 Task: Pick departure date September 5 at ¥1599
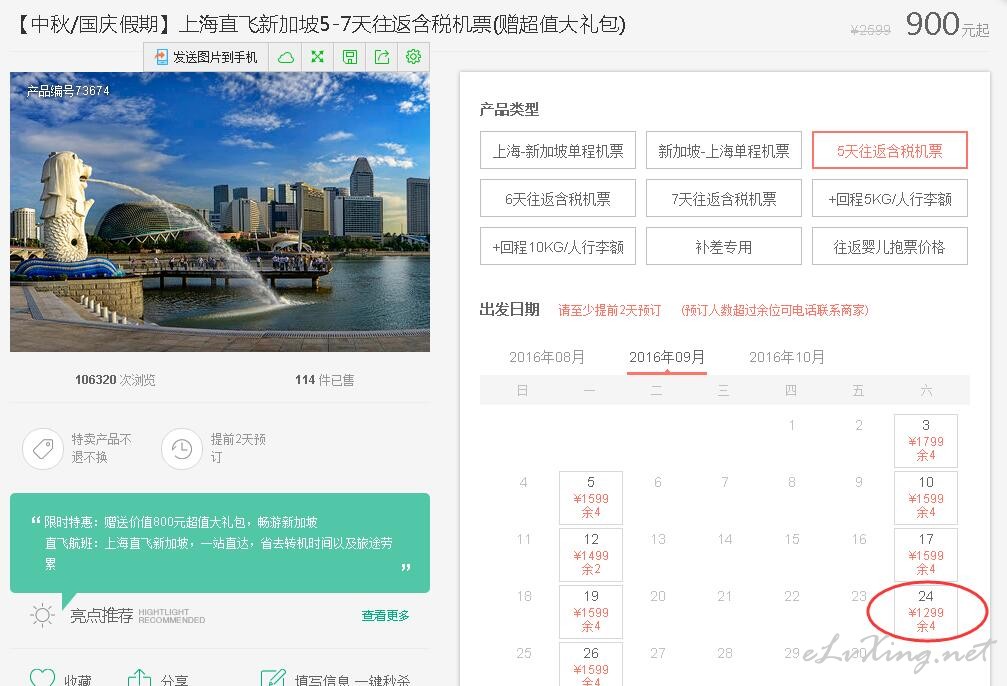[591, 498]
